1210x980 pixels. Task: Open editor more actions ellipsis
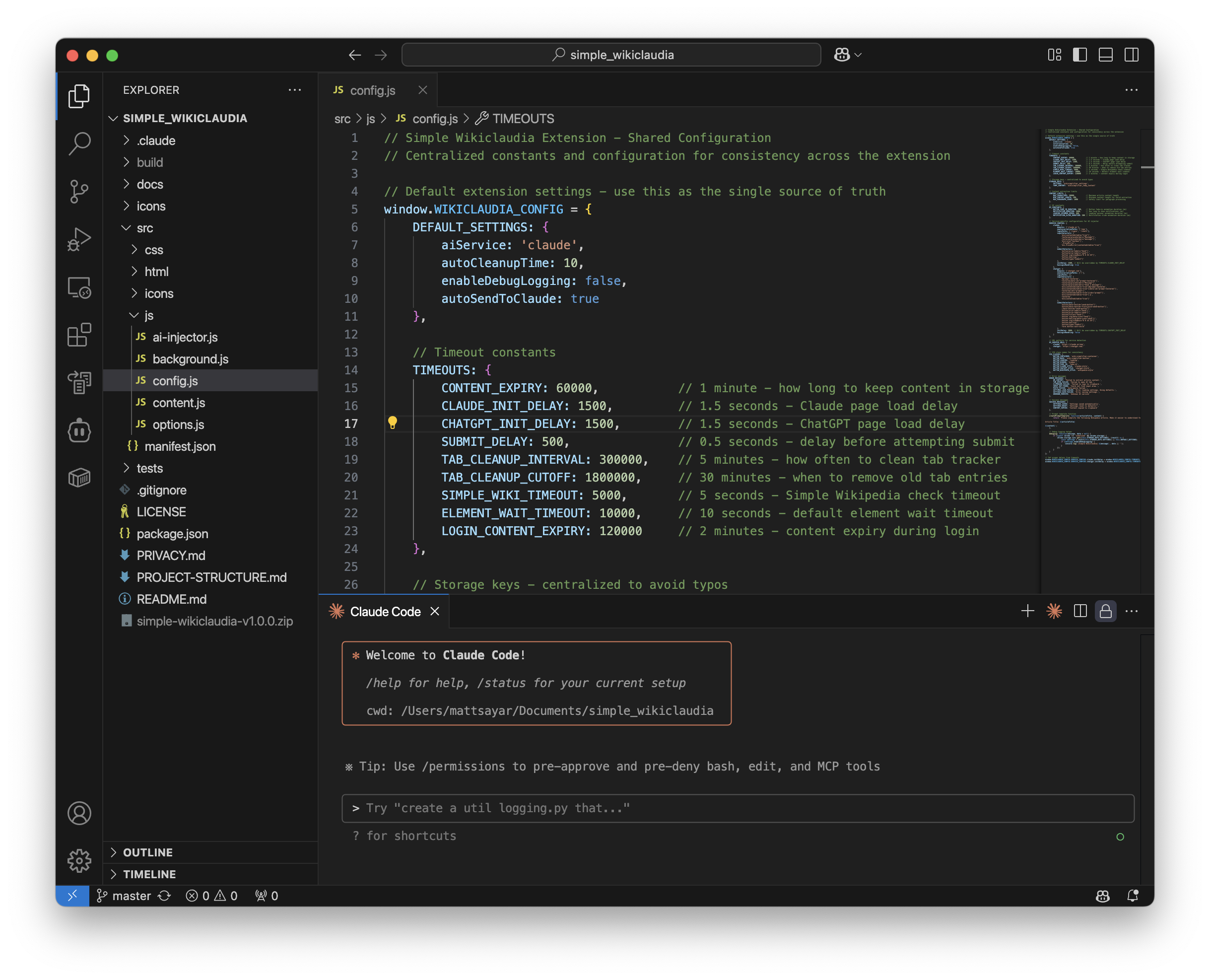coord(1132,90)
